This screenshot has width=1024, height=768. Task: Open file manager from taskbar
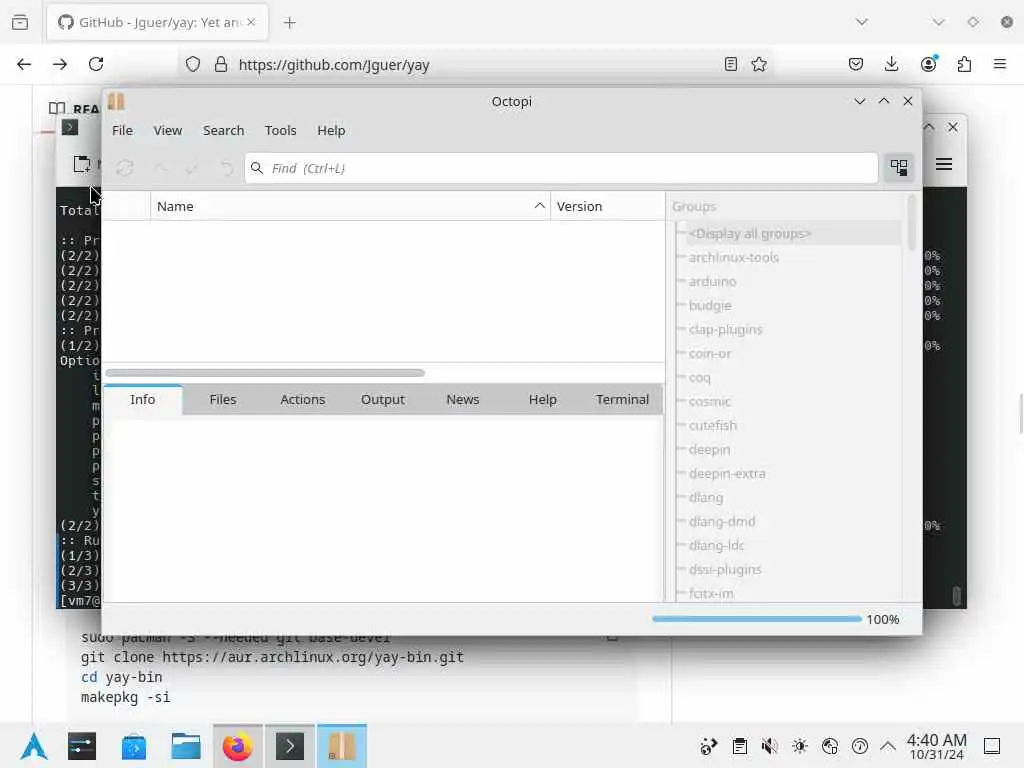(185, 746)
